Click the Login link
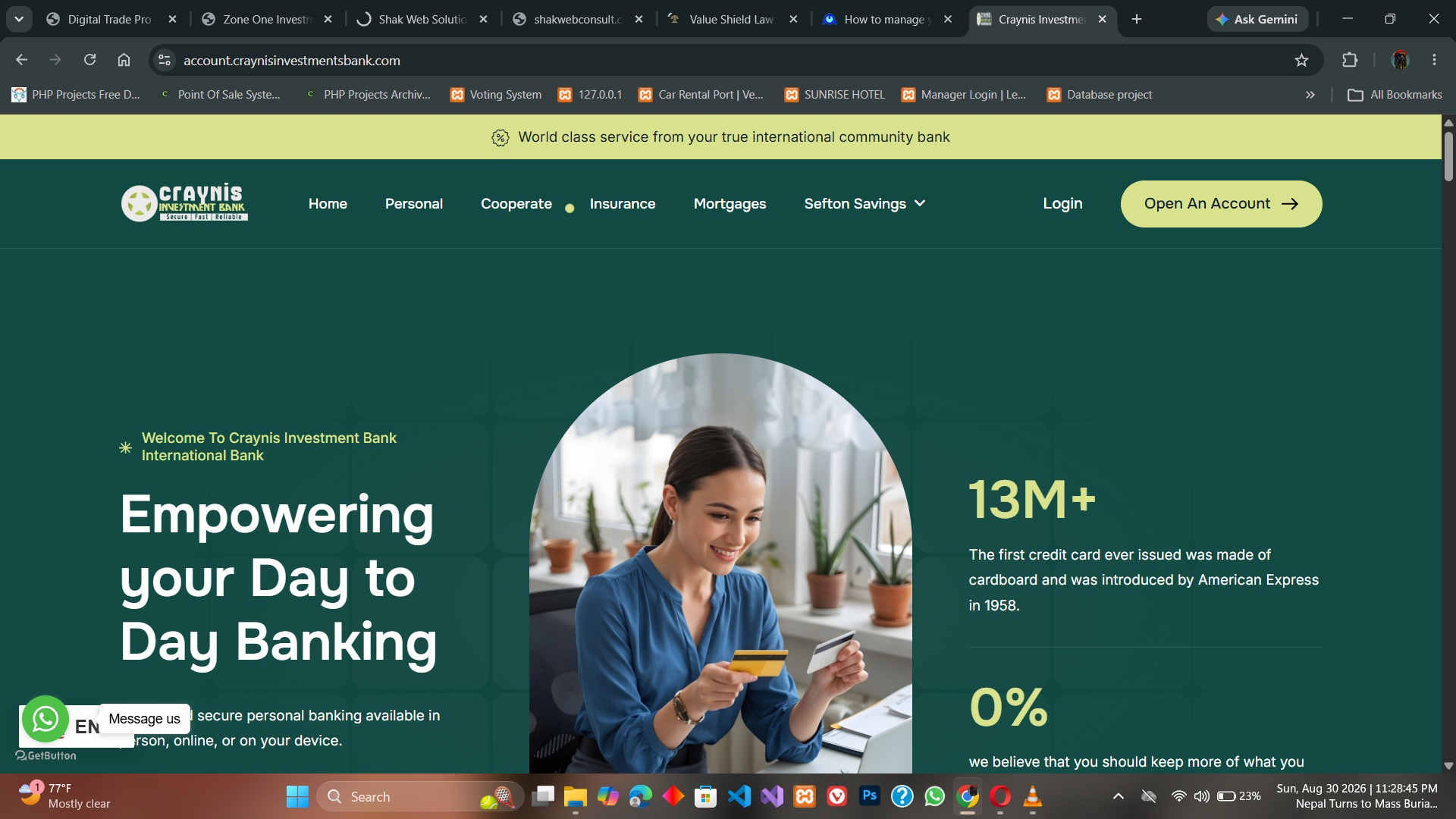Viewport: 1456px width, 819px height. tap(1062, 203)
